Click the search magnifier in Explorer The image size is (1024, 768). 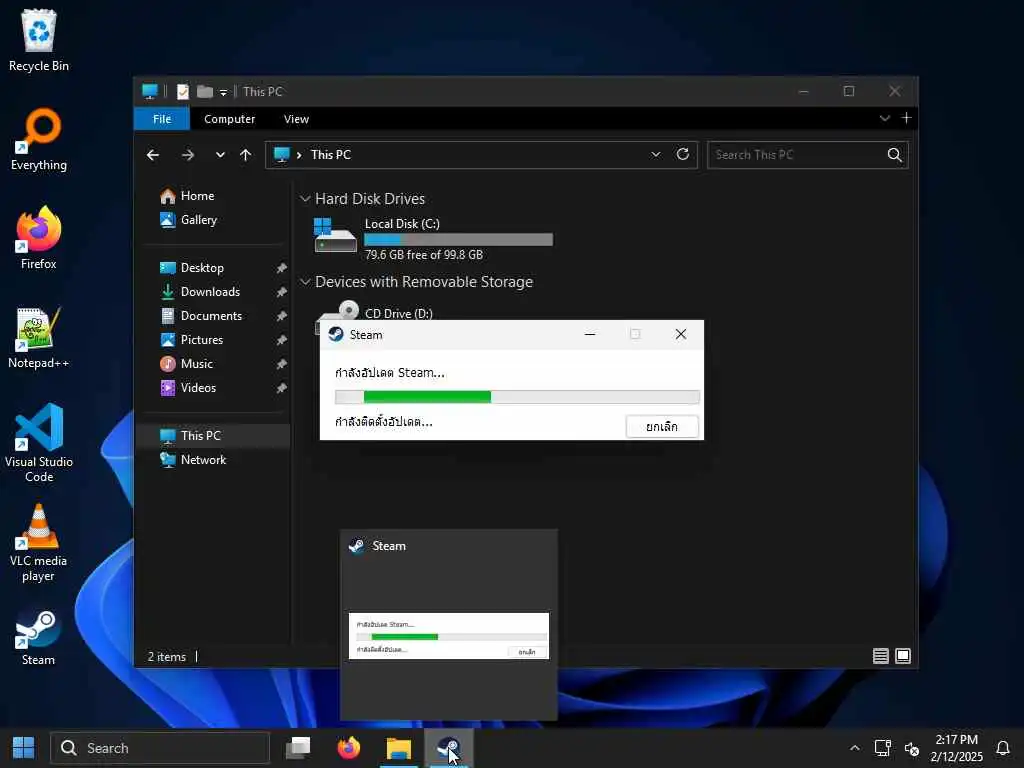(x=895, y=155)
